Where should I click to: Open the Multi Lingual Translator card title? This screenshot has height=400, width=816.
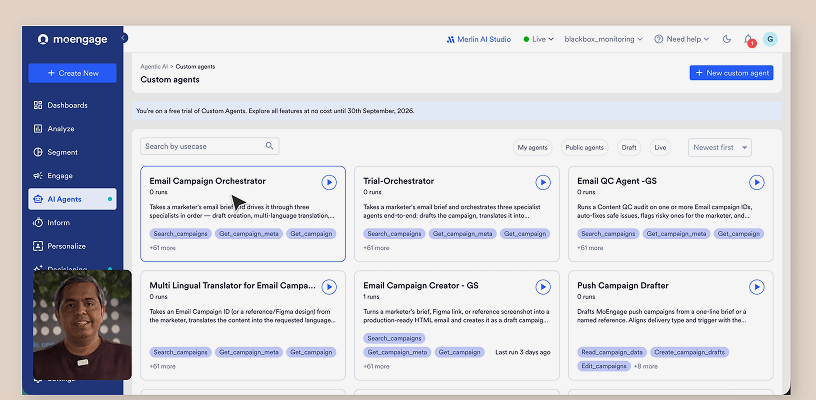click(233, 286)
